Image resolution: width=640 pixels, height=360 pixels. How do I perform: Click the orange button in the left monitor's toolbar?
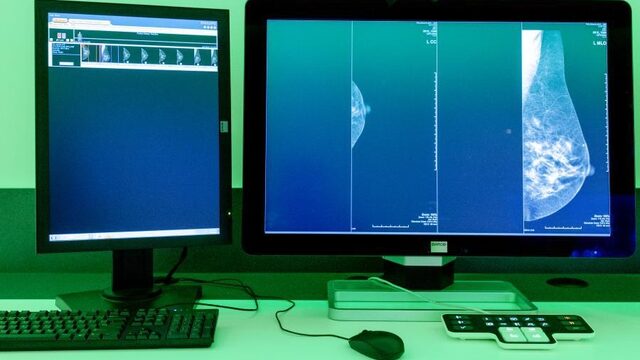point(60,20)
